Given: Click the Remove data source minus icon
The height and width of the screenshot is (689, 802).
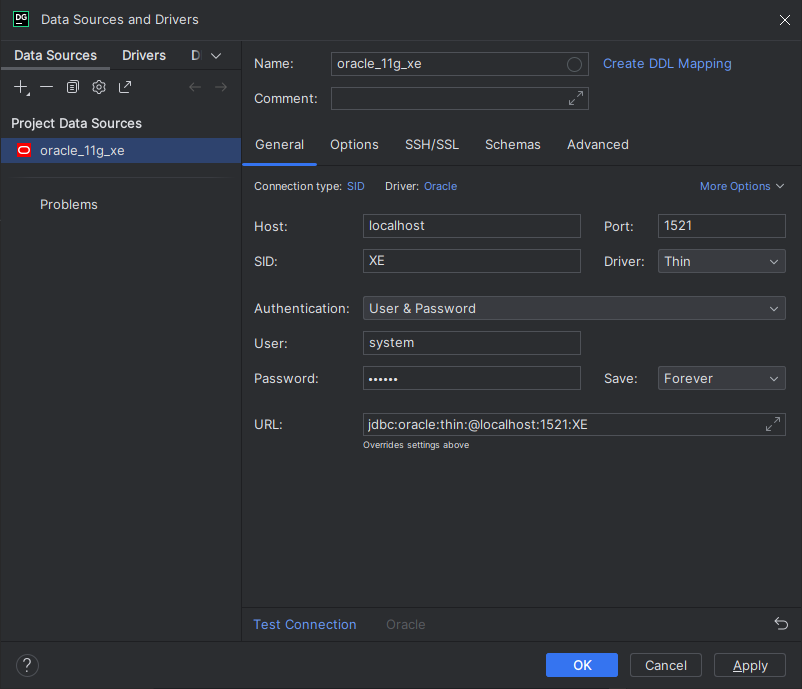Looking at the screenshot, I should pyautogui.click(x=47, y=87).
